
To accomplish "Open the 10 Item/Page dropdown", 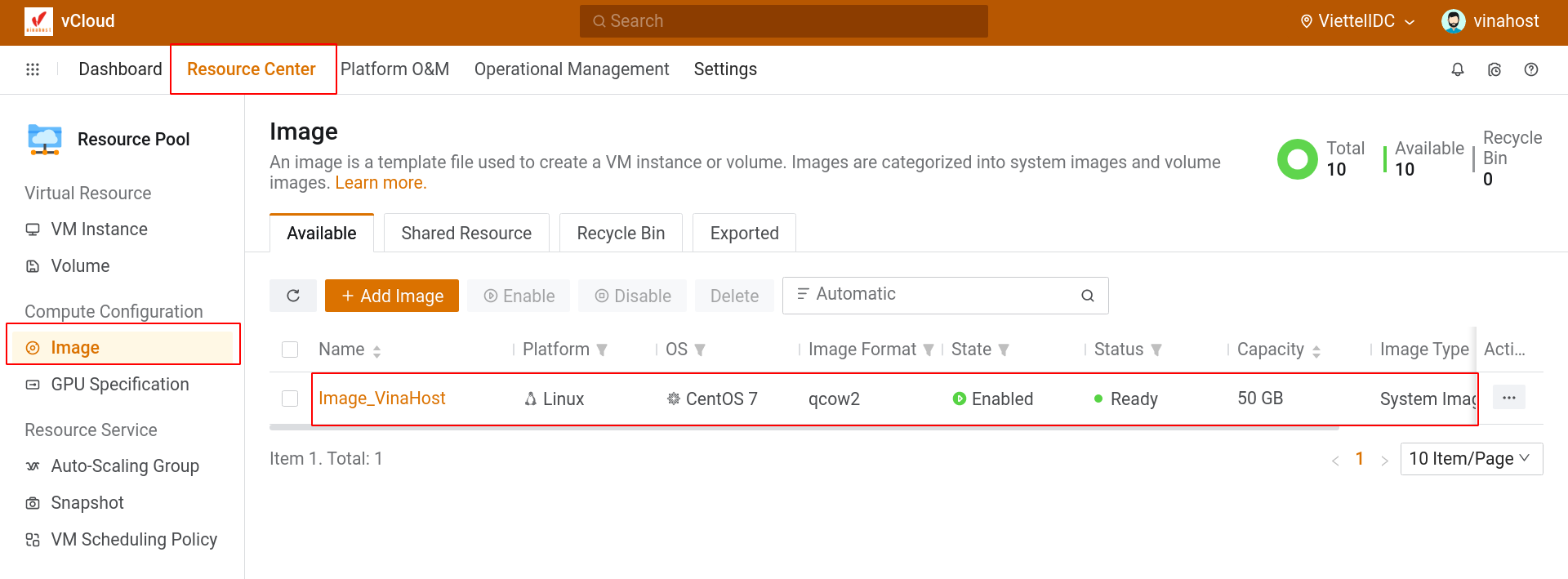I will (x=1471, y=459).
